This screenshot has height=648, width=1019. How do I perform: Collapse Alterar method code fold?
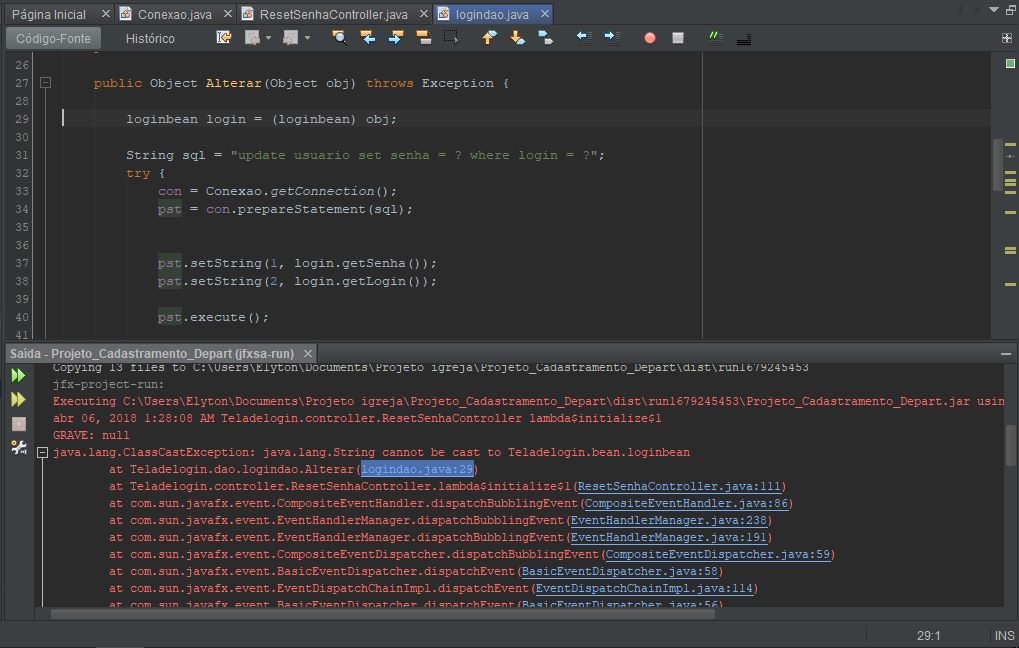tap(45, 83)
